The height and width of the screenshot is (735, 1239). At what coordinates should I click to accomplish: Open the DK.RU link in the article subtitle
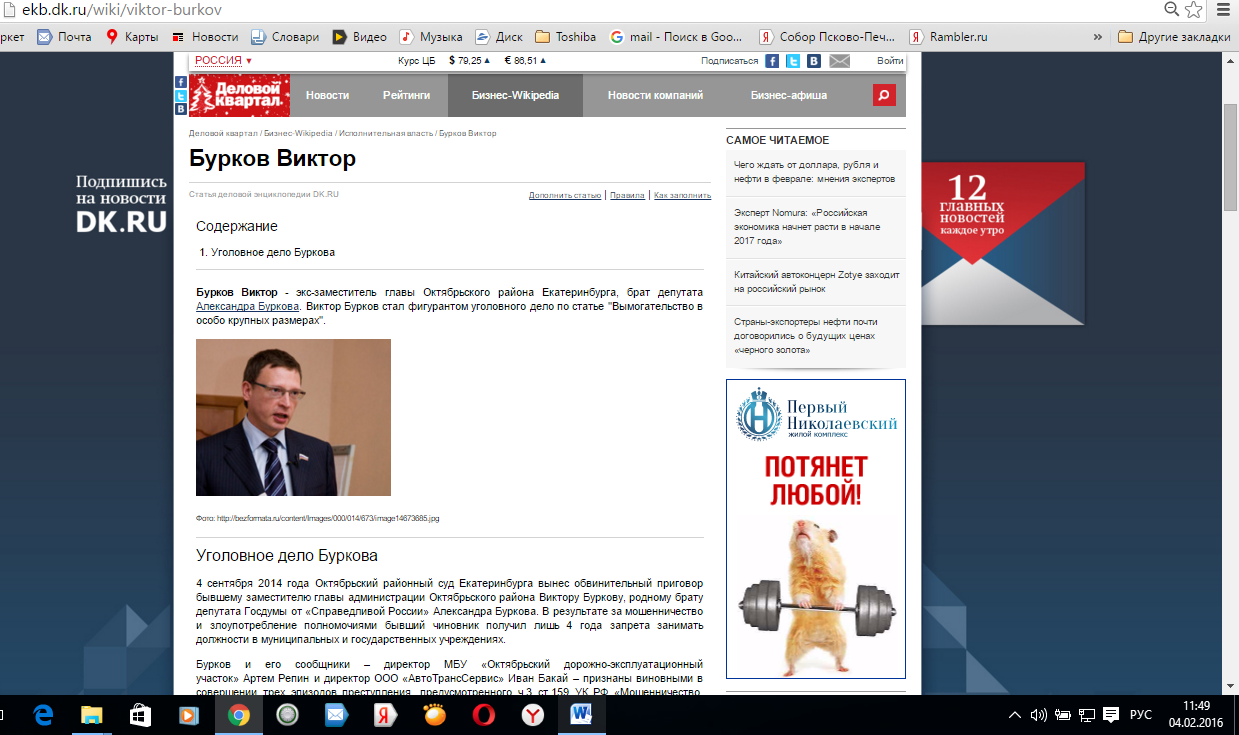tap(326, 195)
